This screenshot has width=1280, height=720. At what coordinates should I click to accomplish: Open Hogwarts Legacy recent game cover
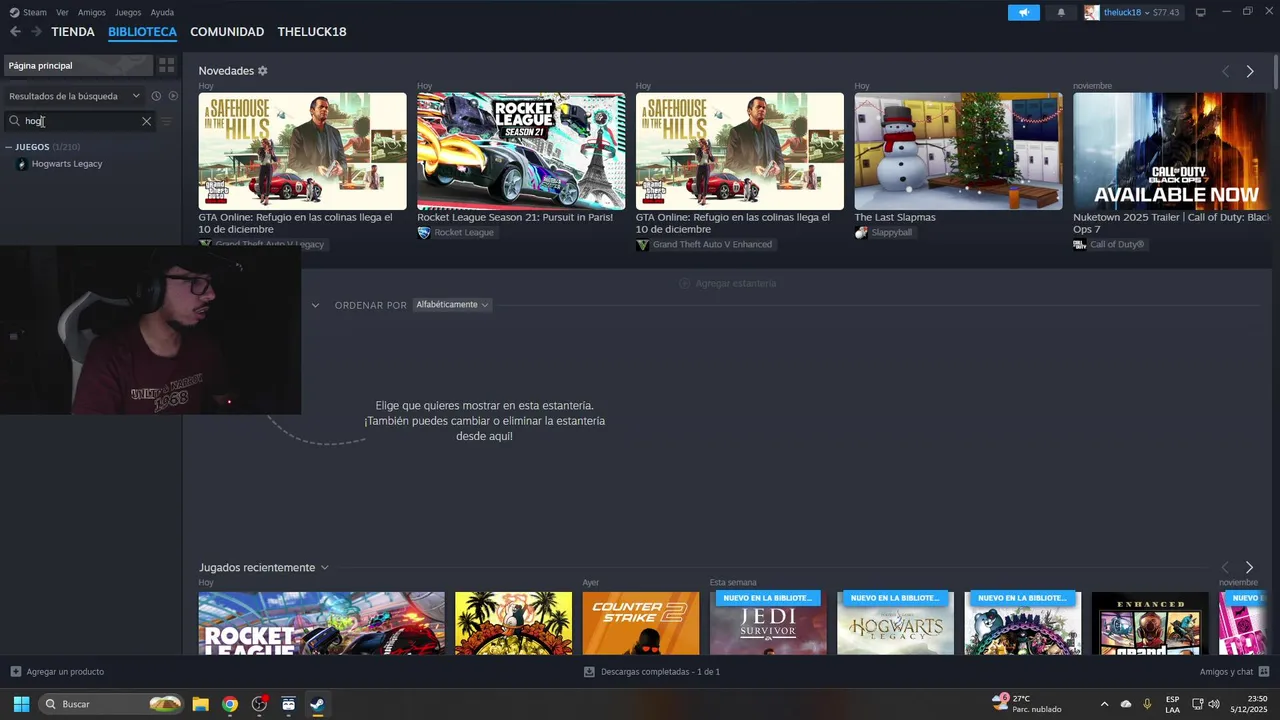895,623
